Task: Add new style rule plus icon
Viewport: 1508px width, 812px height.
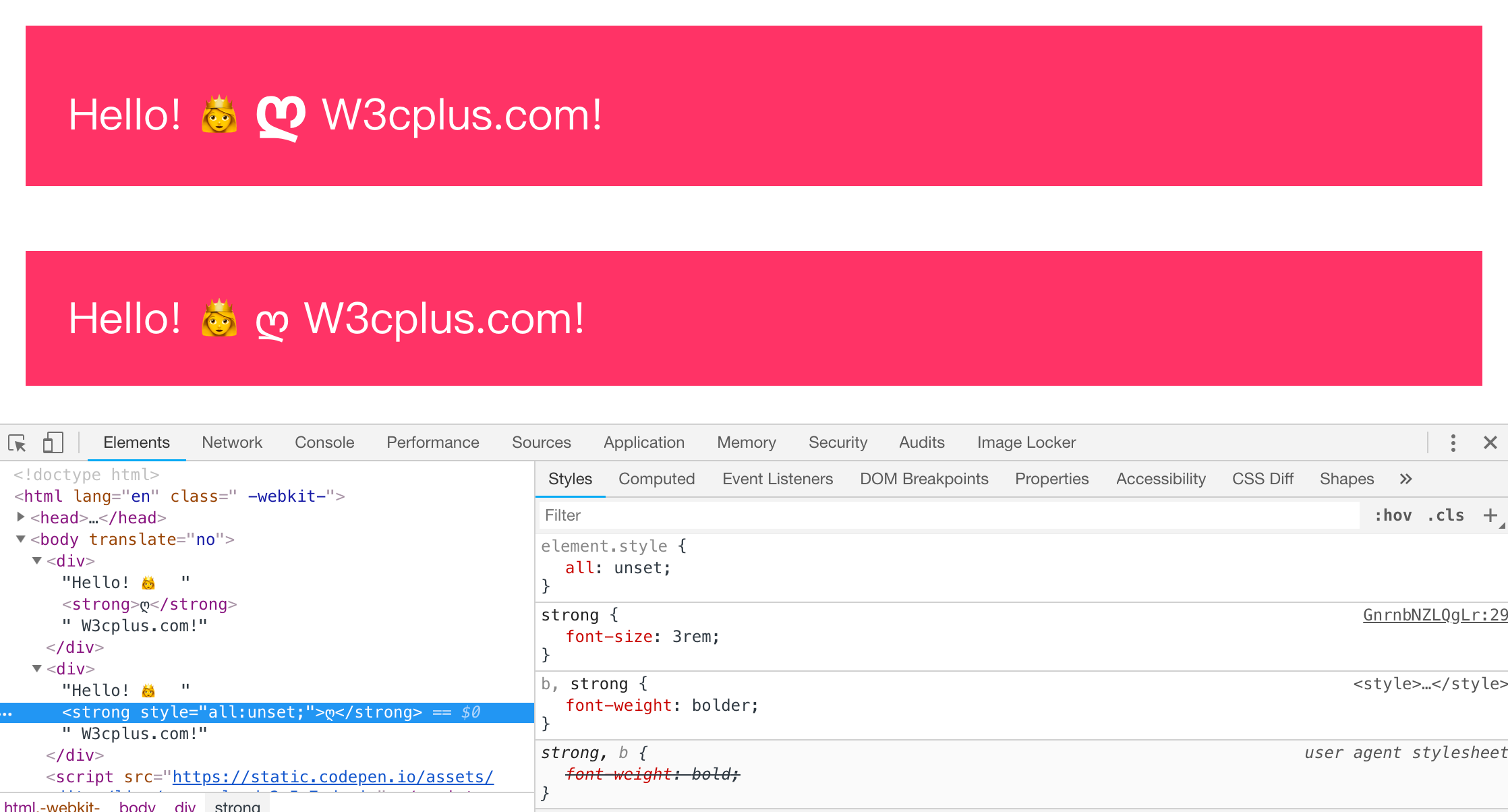Action: click(x=1490, y=515)
